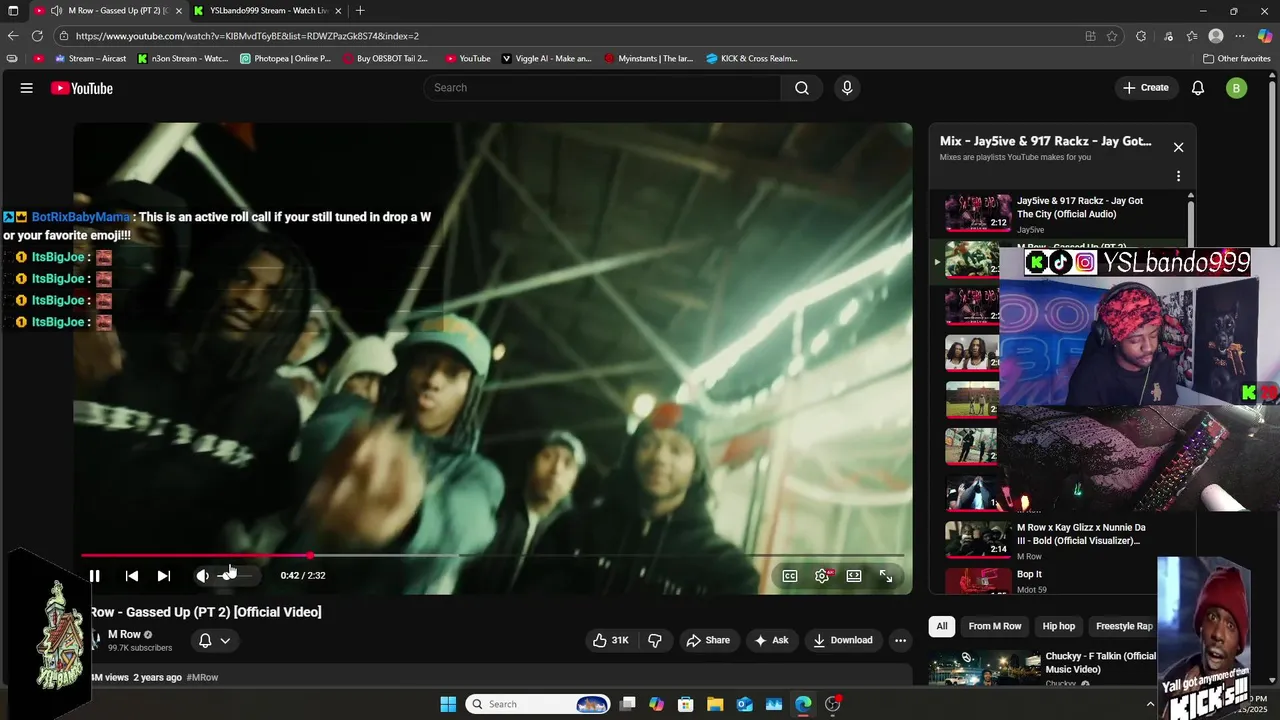Click the Windows taskbar search box
Screen dimensions: 1280x720
click(538, 704)
